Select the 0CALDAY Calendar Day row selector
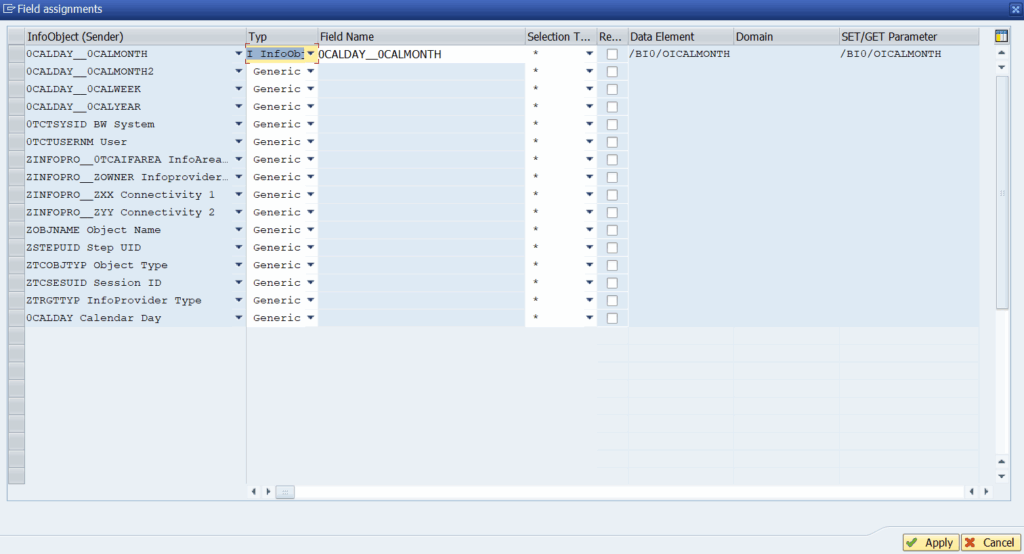 click(x=16, y=319)
